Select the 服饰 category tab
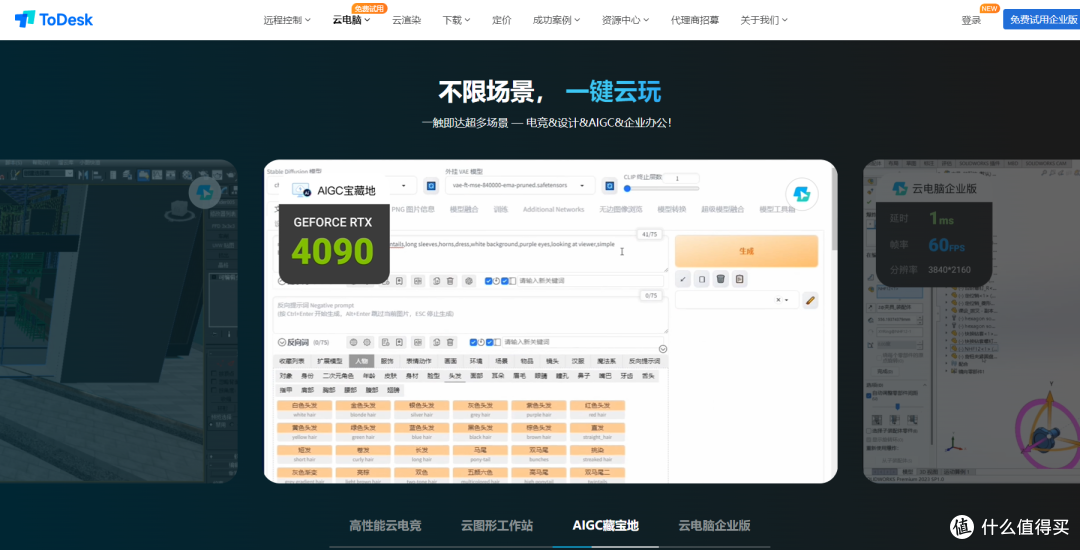This screenshot has height=550, width=1080. click(387, 361)
